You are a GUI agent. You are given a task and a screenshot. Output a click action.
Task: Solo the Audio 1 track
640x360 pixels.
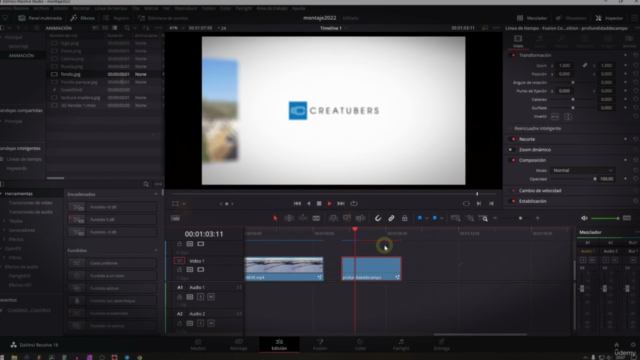click(200, 297)
